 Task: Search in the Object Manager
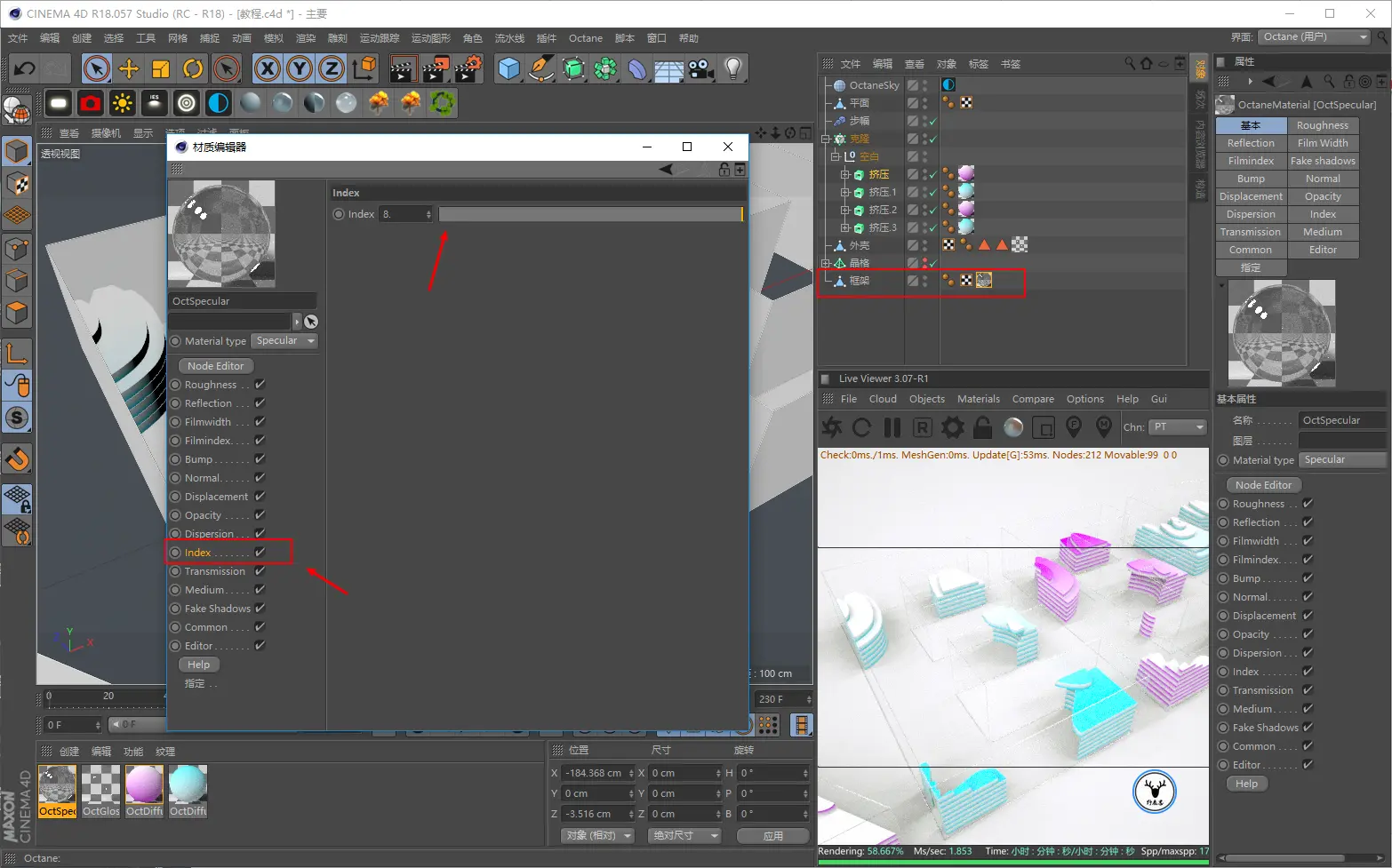click(1130, 63)
